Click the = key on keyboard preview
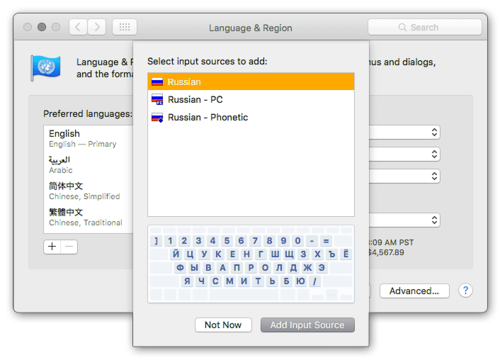Viewport: 500px width, 360px height. point(326,240)
